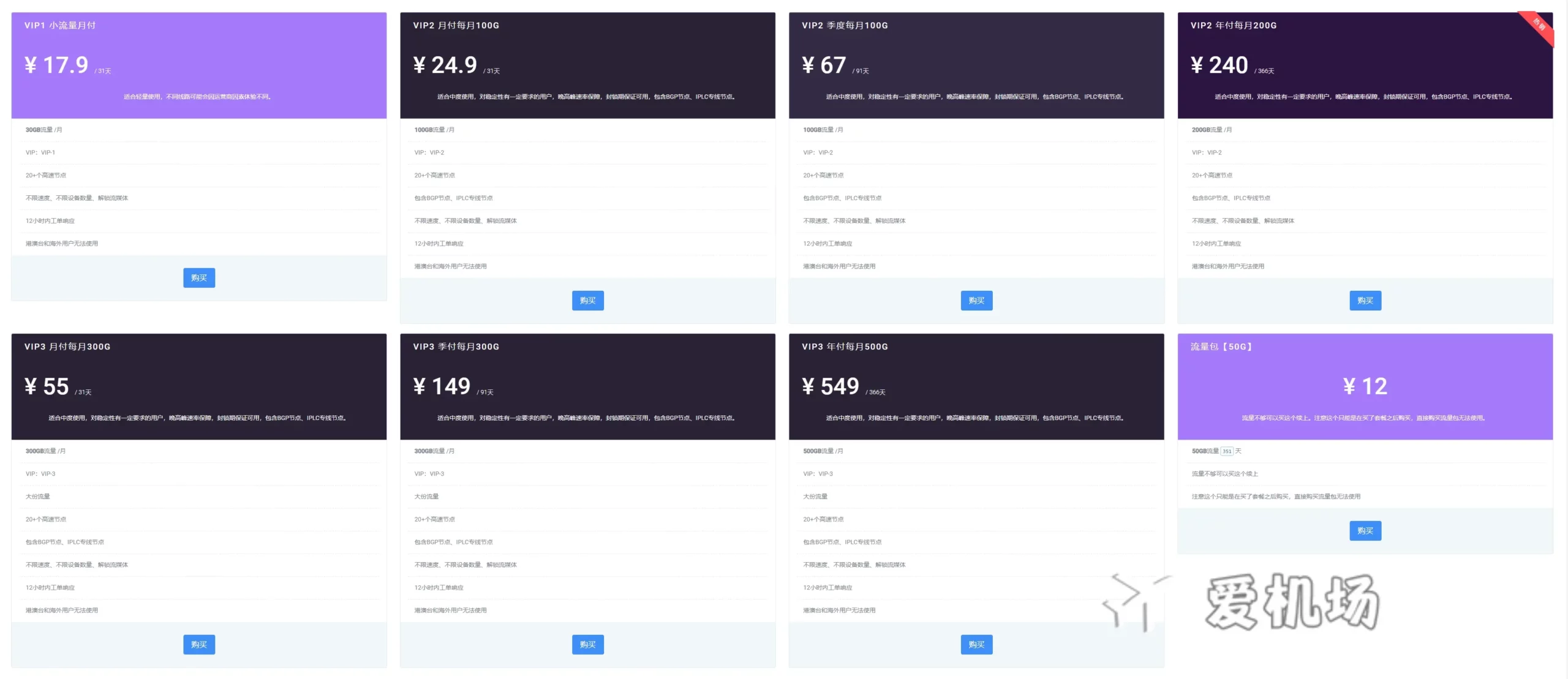Buy the VIP3 年付每月500G plan
Screen dimensions: 1568x679
tap(976, 645)
